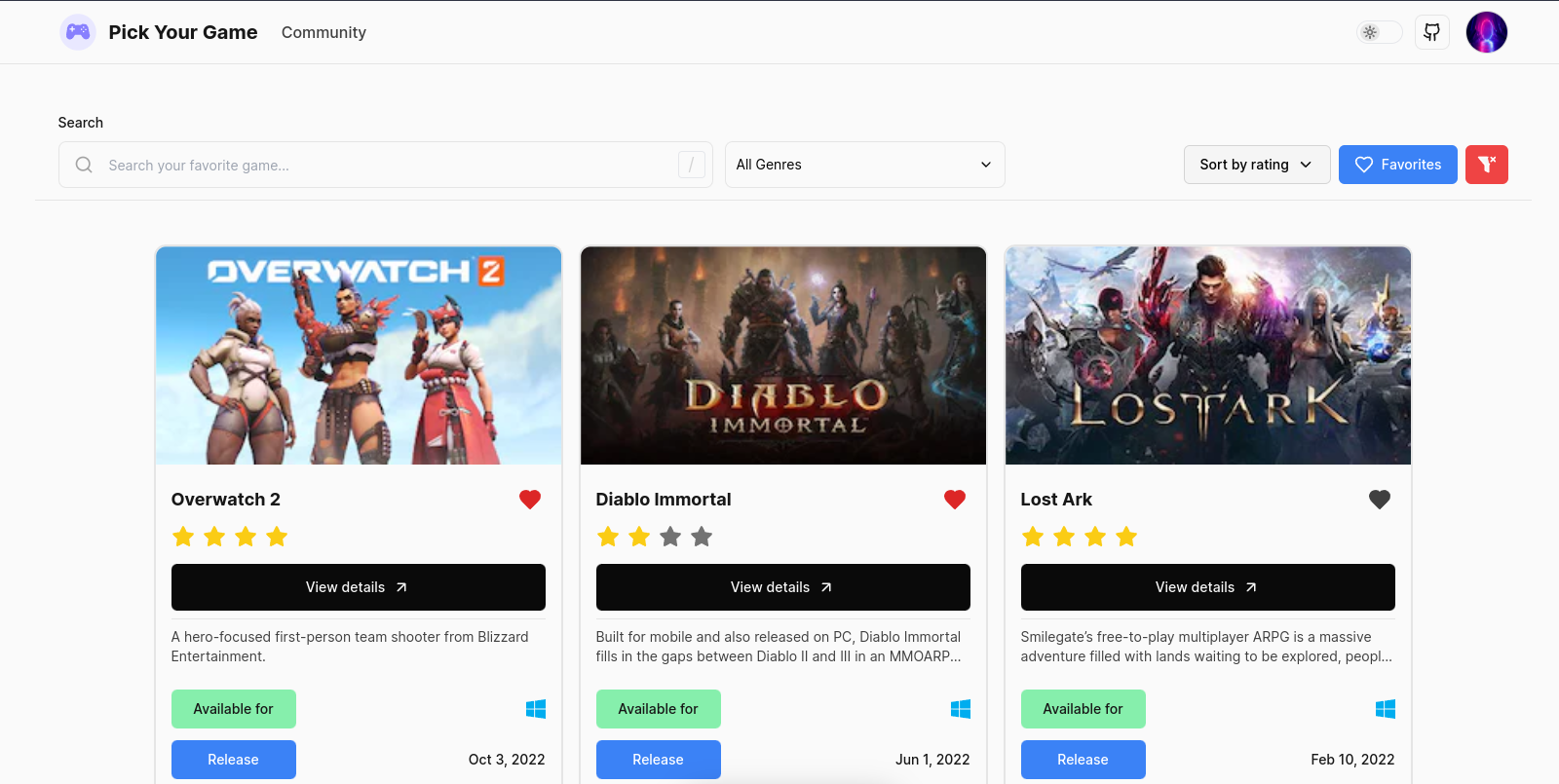
Task: Click the third gray star of Diablo Immortal
Action: pos(670,537)
